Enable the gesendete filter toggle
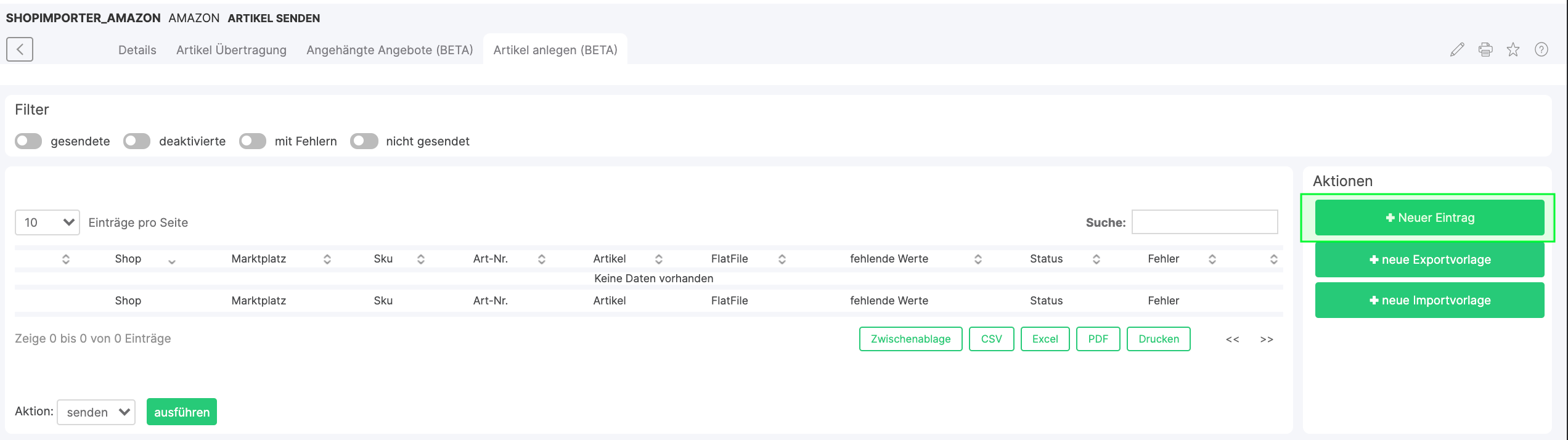Viewport: 1568px width, 440px height. tap(28, 141)
